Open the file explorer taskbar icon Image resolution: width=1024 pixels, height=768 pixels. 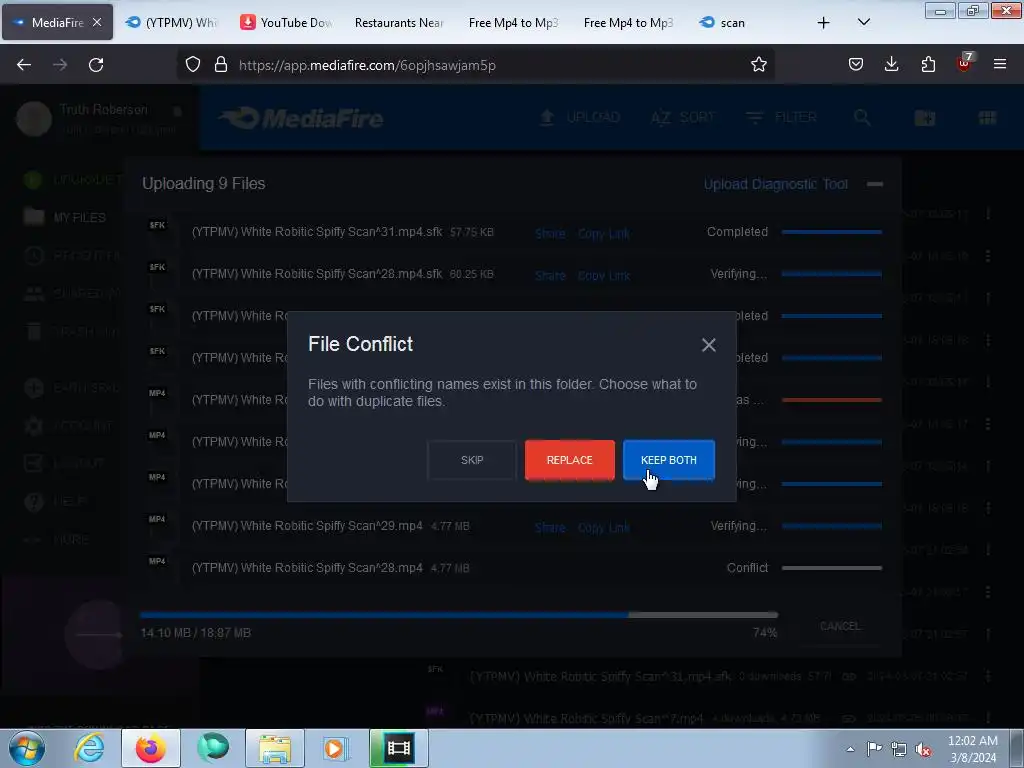pyautogui.click(x=275, y=748)
